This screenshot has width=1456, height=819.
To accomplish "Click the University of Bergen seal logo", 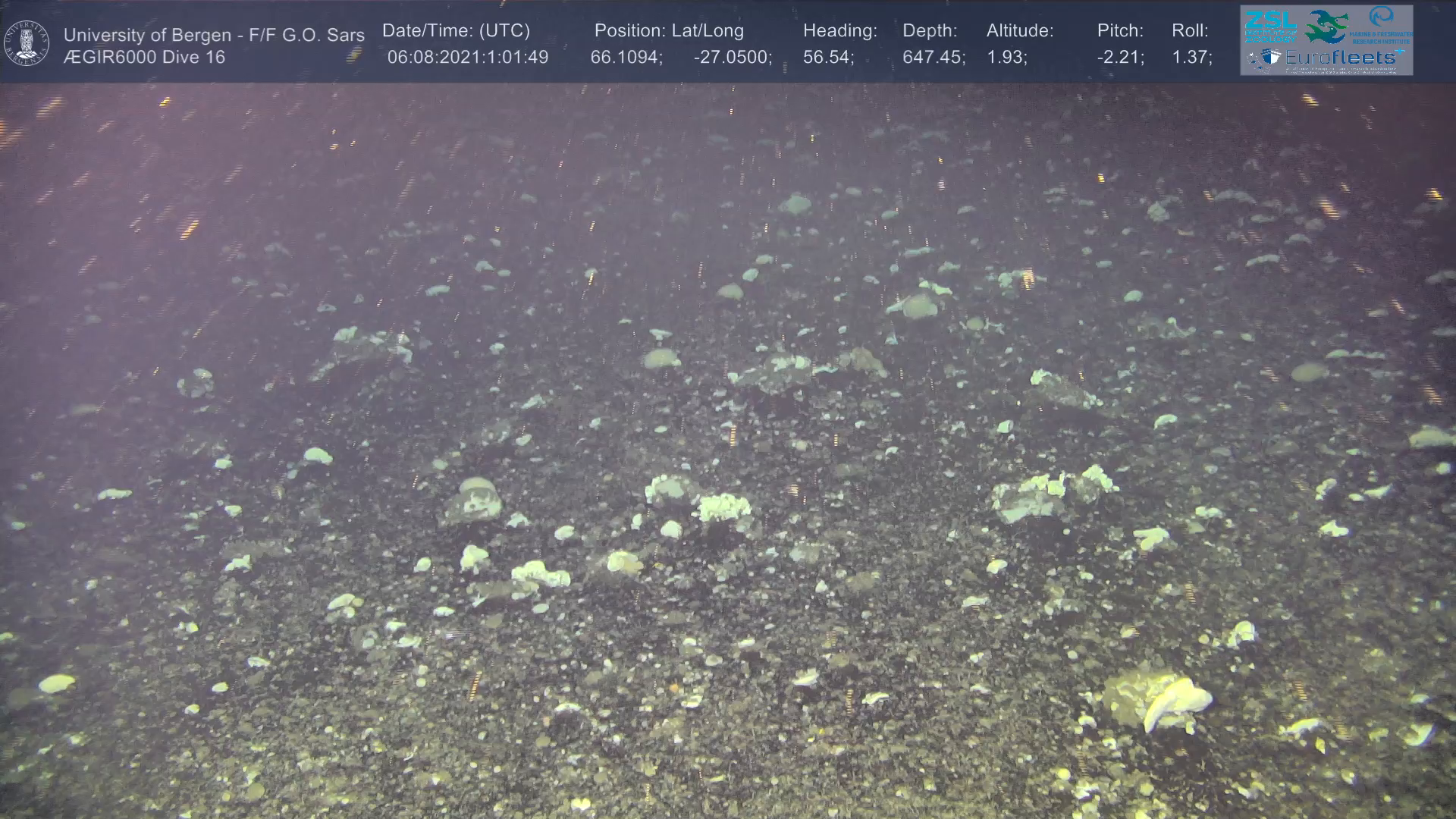I will tap(27, 43).
